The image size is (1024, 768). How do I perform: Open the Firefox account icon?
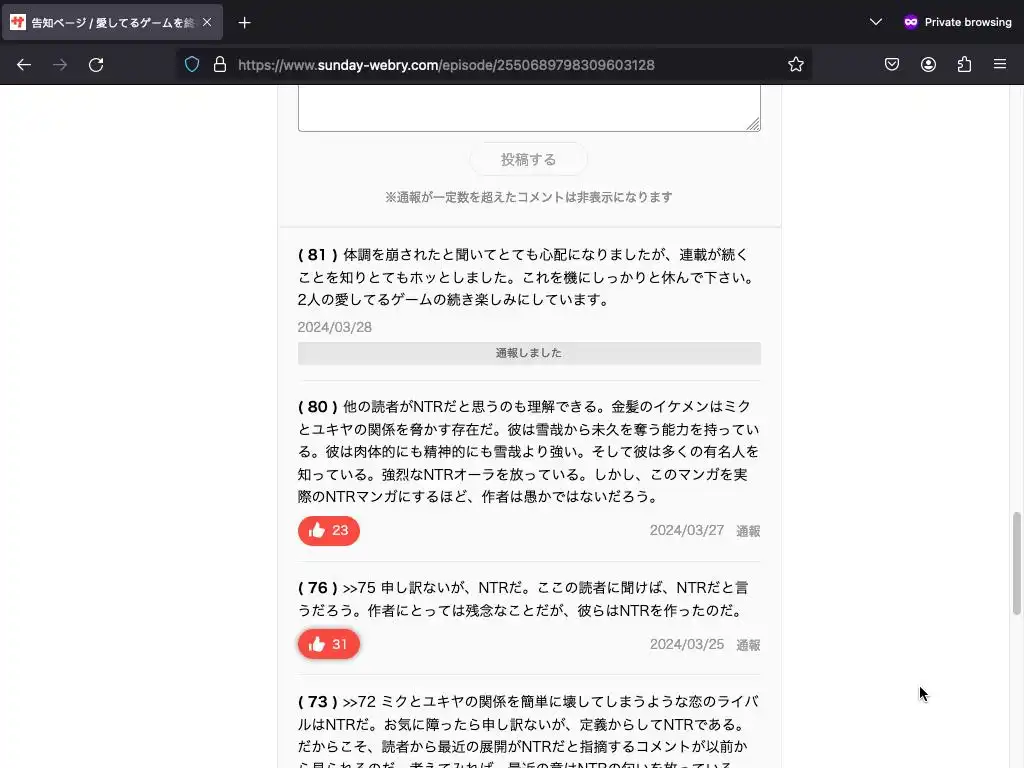(928, 65)
